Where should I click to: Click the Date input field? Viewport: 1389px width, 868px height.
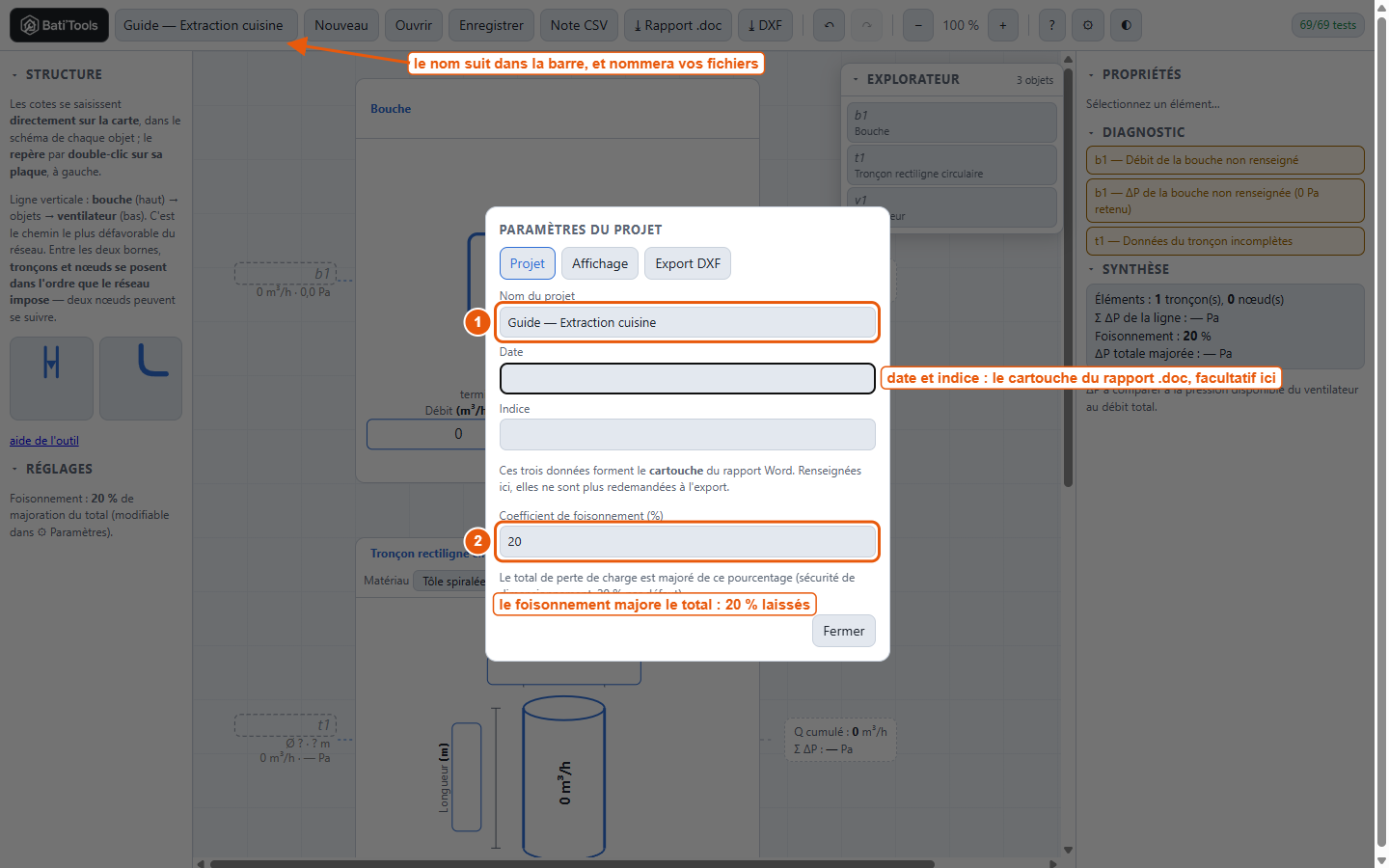tap(688, 378)
